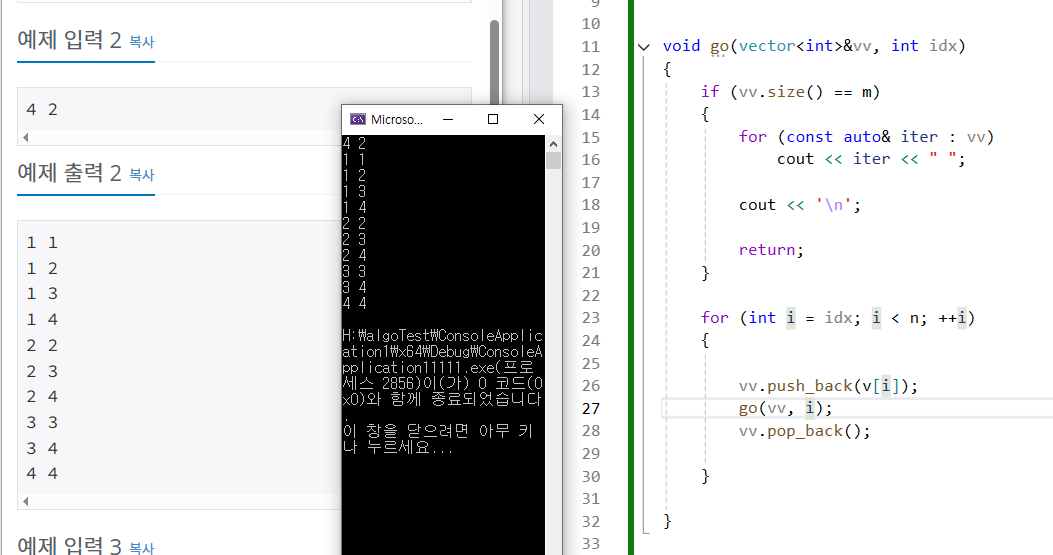Click line number 11 in editor gutter
Image resolution: width=1053 pixels, height=555 pixels.
coord(590,46)
